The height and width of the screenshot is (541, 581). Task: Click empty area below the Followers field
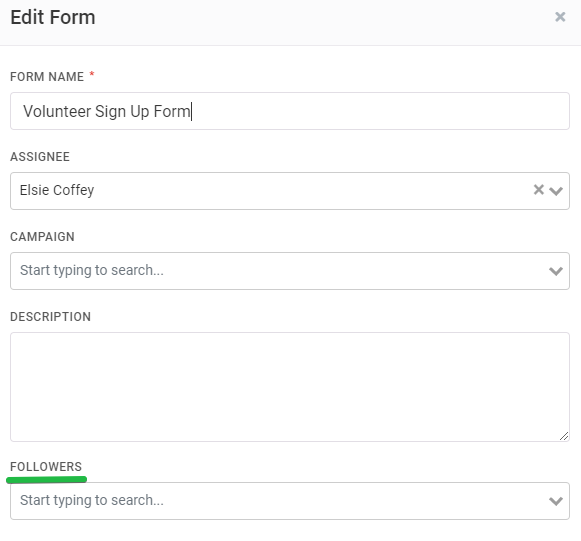tap(290, 531)
